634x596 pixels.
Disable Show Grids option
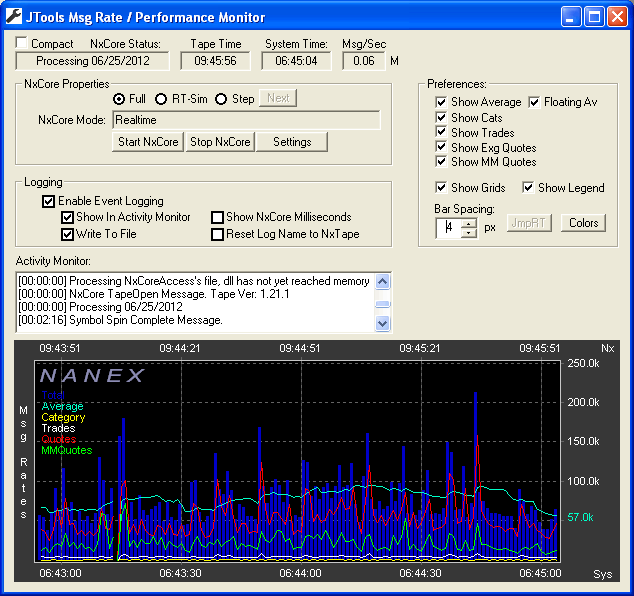pos(441,188)
